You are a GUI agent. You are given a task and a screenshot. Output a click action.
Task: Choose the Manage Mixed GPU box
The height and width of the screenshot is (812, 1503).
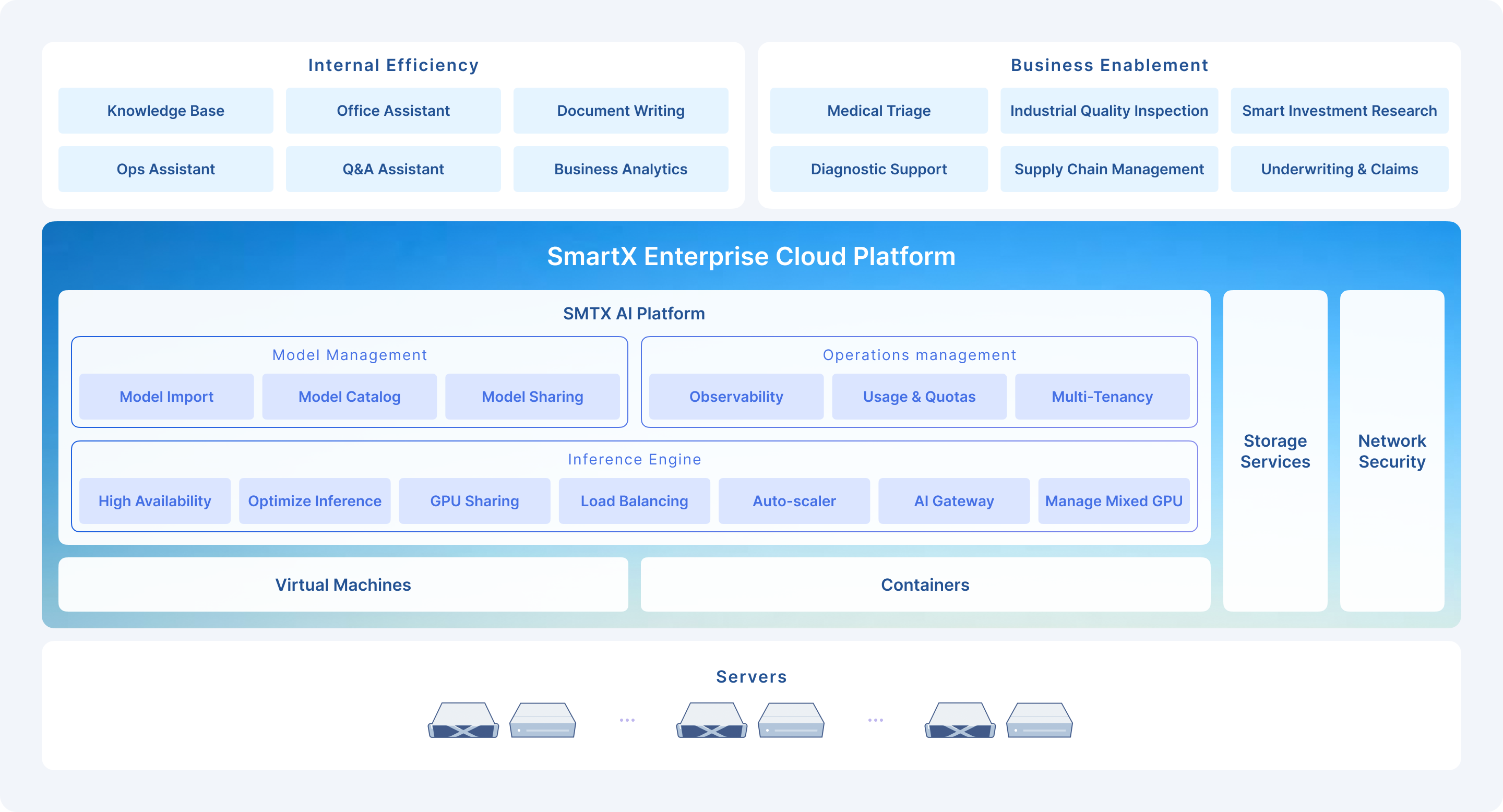(x=1114, y=501)
